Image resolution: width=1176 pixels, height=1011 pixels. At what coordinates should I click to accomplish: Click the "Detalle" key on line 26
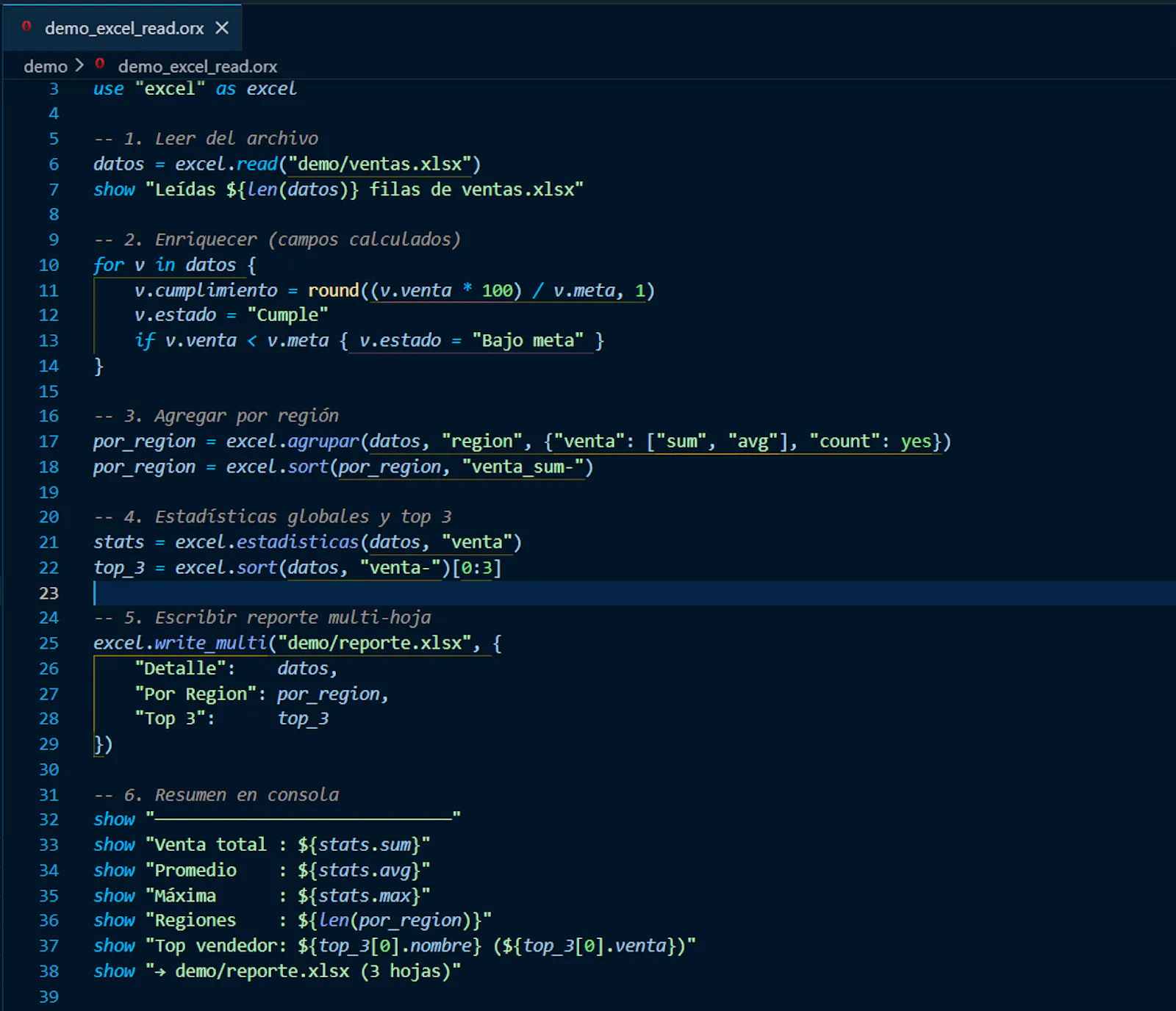(x=181, y=669)
